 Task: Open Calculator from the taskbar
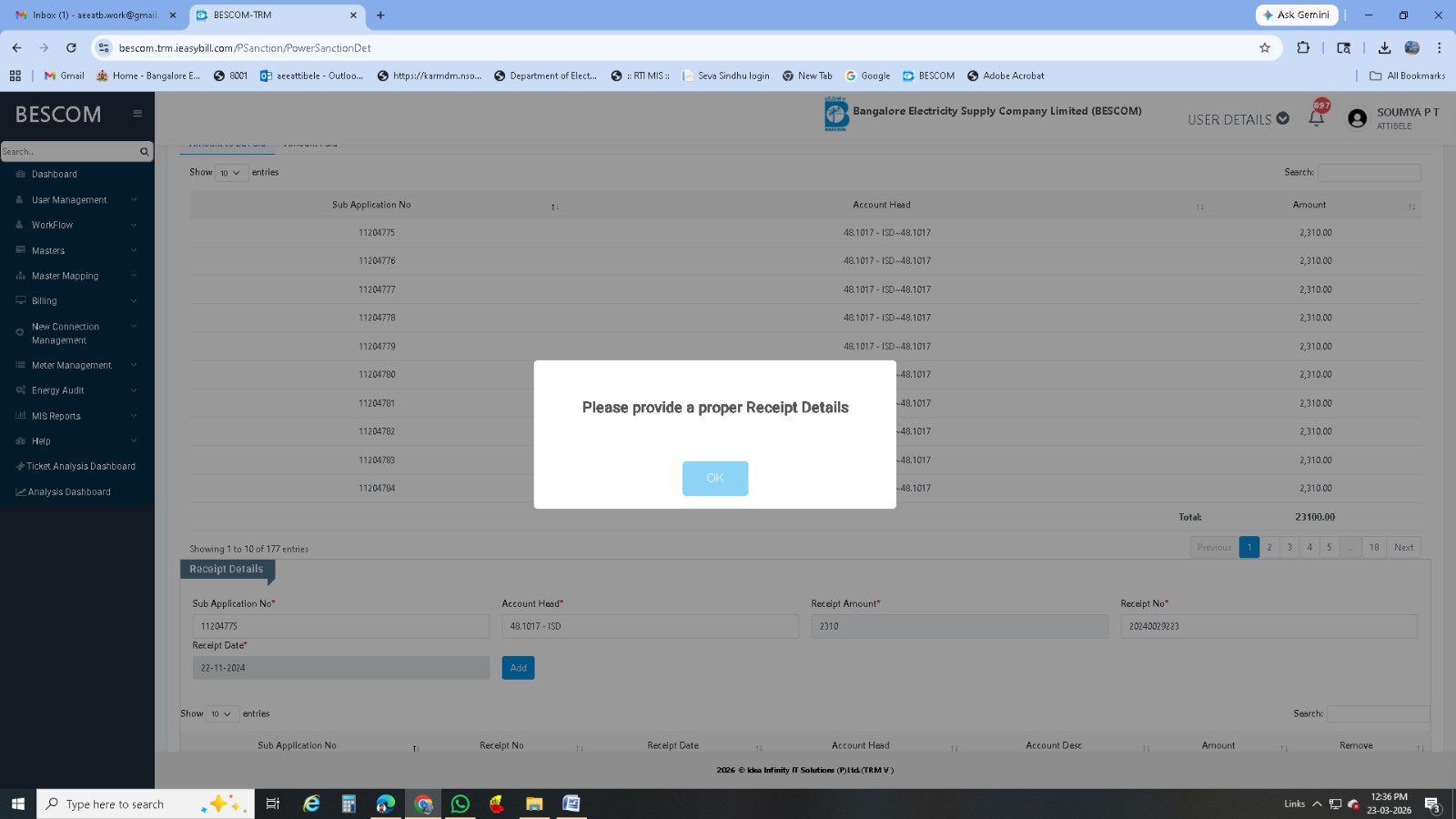coord(348,804)
